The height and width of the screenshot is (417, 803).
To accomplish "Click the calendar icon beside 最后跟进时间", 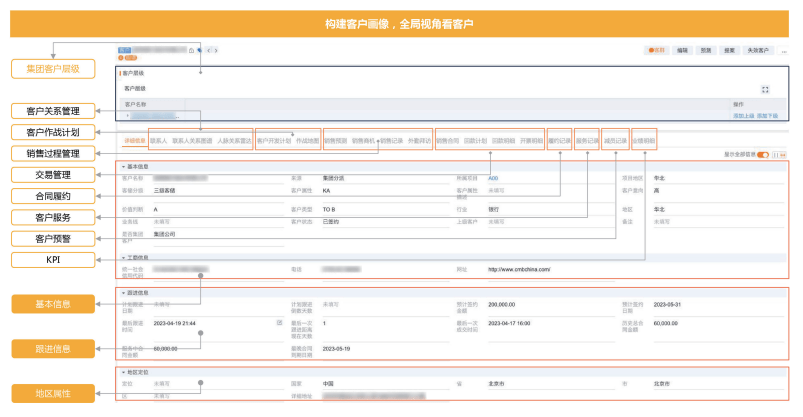I will [279, 324].
